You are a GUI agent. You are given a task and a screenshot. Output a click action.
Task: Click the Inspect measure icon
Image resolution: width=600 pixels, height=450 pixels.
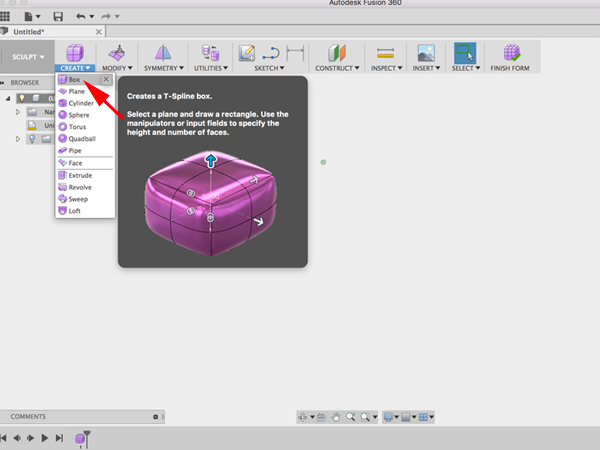pyautogui.click(x=385, y=53)
